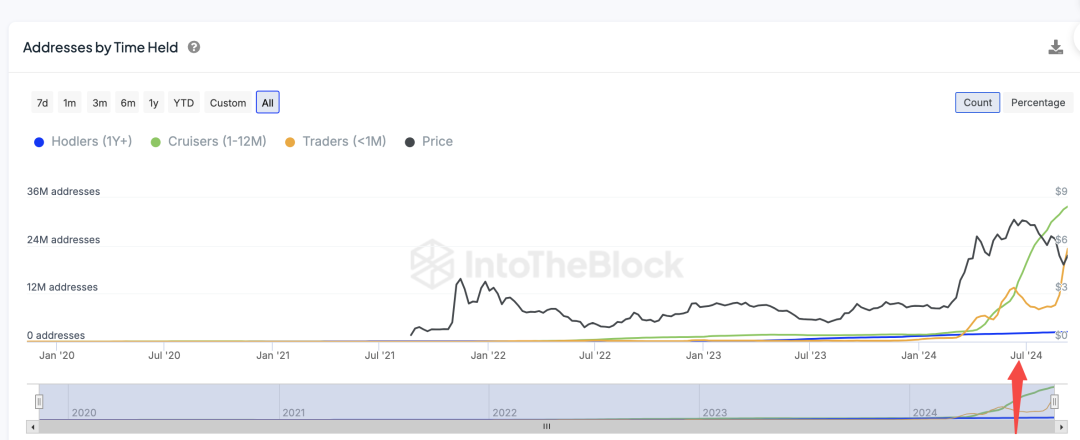Click the right scroll arrow of the navigator
Viewport: 1080px width, 440px height.
pyautogui.click(x=1060, y=426)
